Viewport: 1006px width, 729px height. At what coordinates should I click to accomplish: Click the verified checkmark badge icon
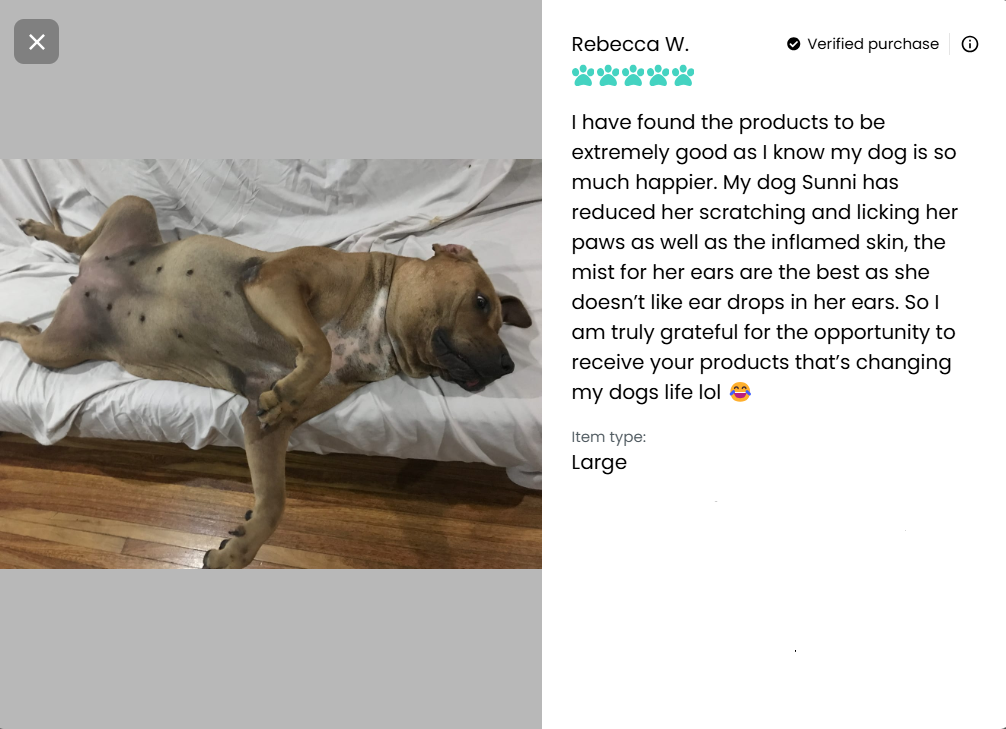coord(794,44)
